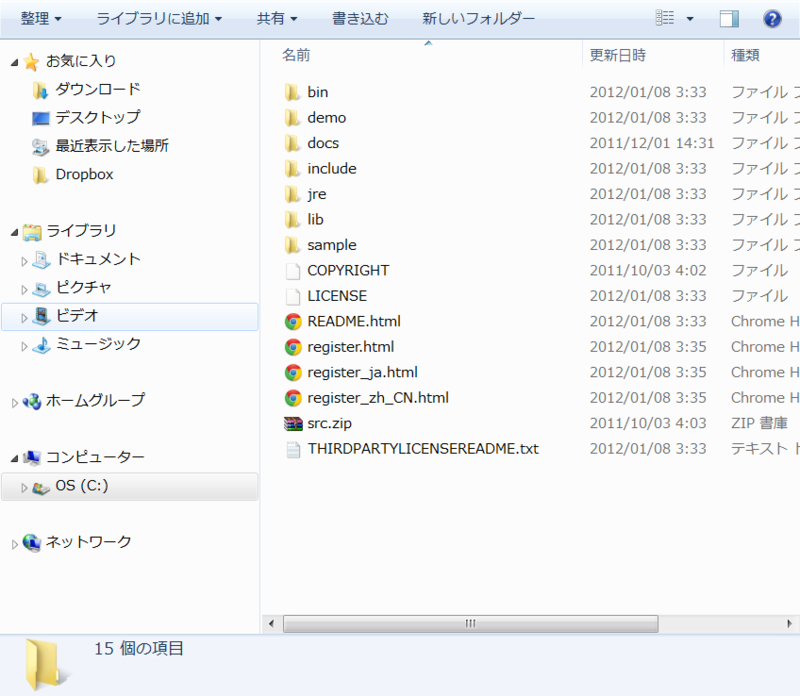Viewport: 800px width, 696px height.
Task: Click the docs folder icon
Action: click(x=292, y=143)
